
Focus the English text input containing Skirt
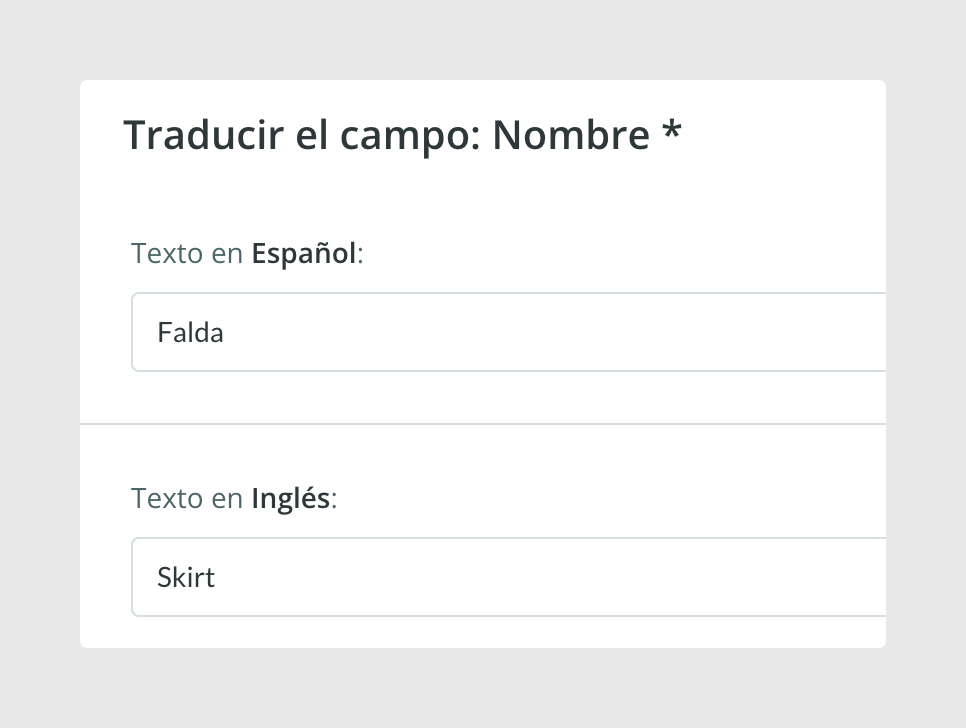[509, 577]
